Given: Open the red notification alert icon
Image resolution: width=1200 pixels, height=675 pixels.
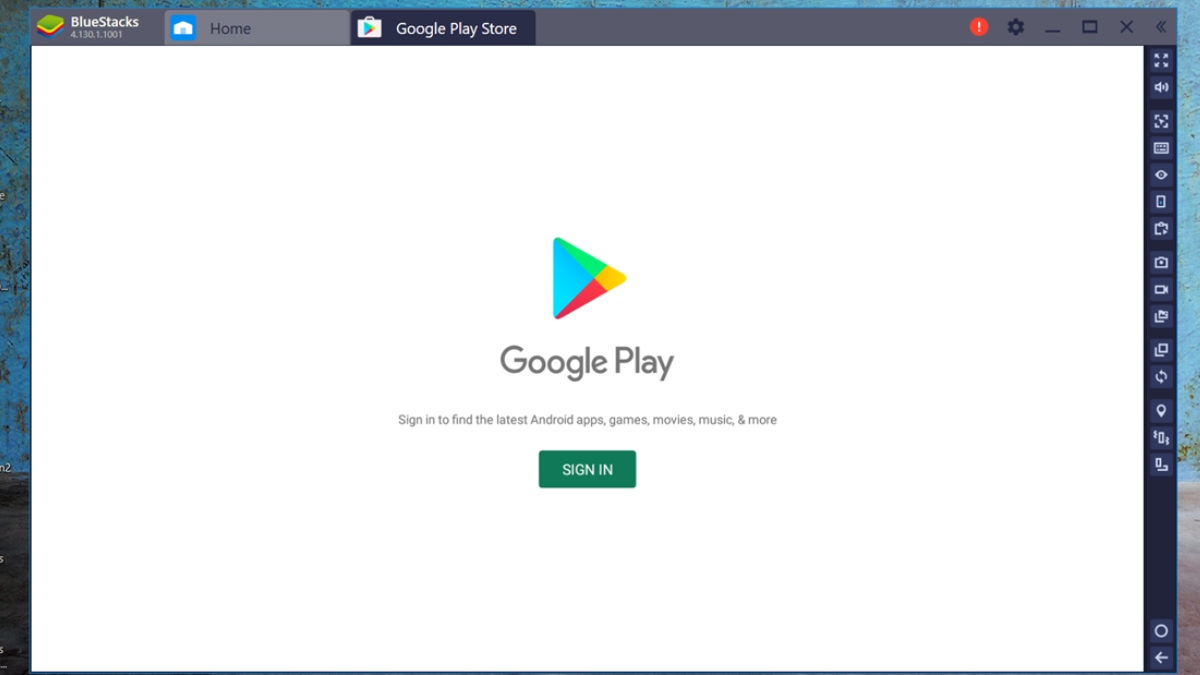Looking at the screenshot, I should click(x=979, y=27).
